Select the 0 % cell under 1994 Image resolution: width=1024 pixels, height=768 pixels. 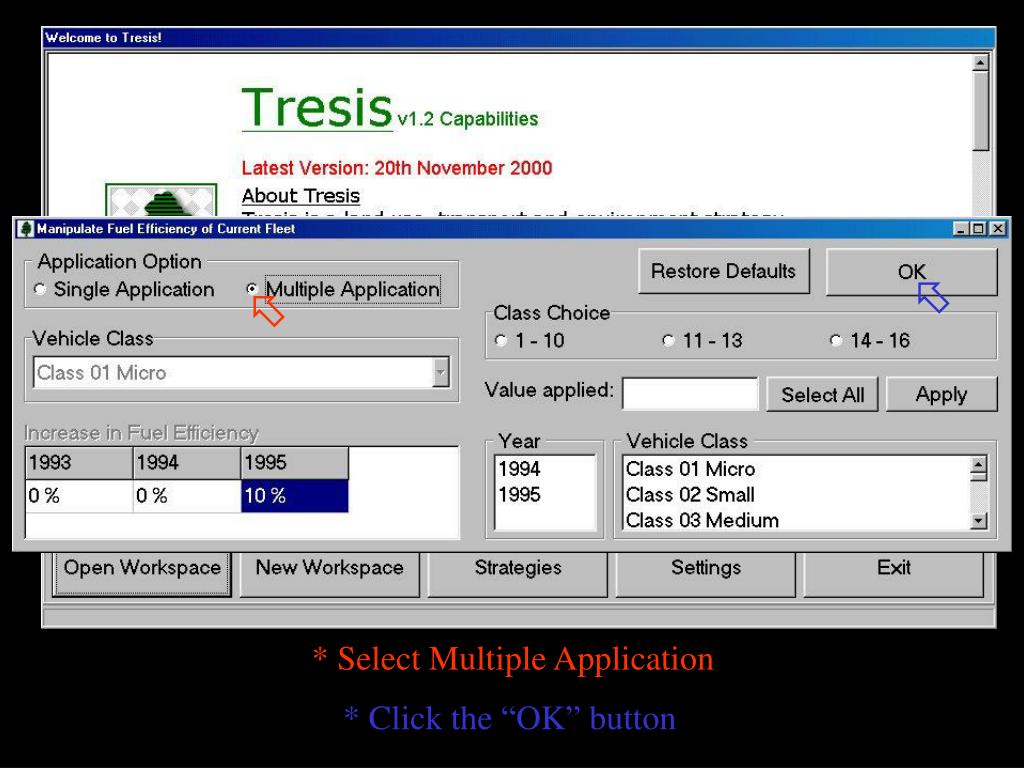pyautogui.click(x=187, y=496)
